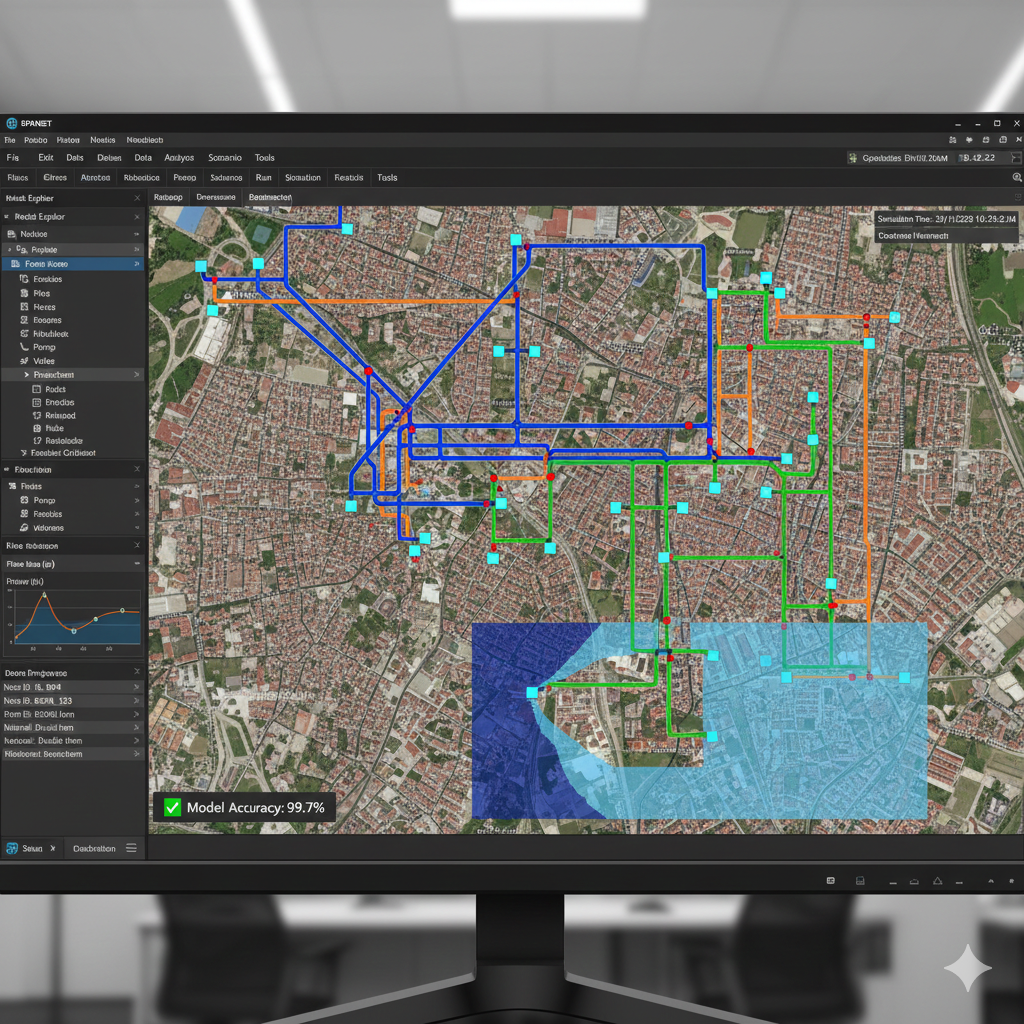Click a marker point on the Flow graph curve
This screenshot has height=1024, width=1024.
(x=45, y=593)
